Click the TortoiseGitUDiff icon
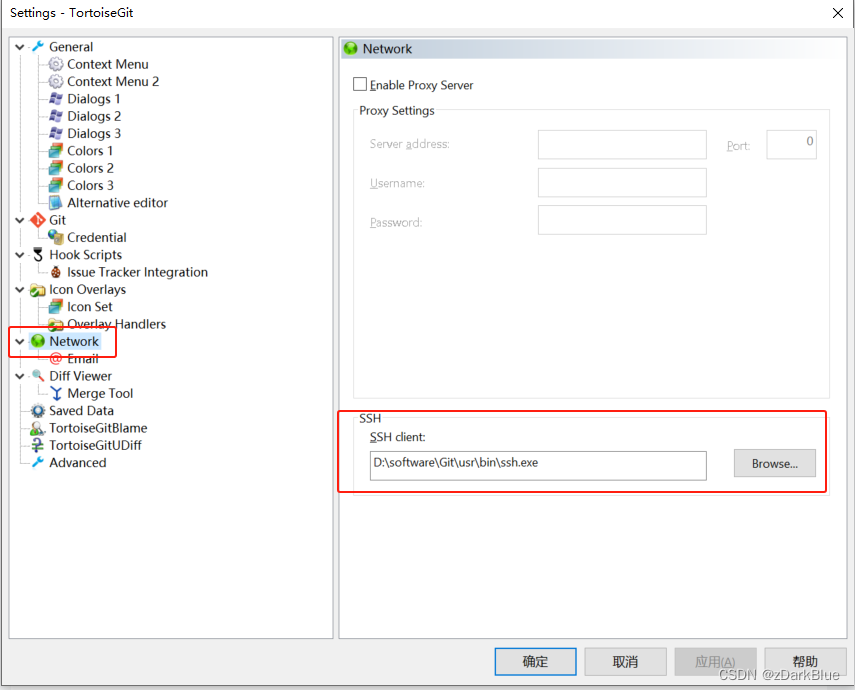Screen dimensions: 855x690 [x=38, y=446]
